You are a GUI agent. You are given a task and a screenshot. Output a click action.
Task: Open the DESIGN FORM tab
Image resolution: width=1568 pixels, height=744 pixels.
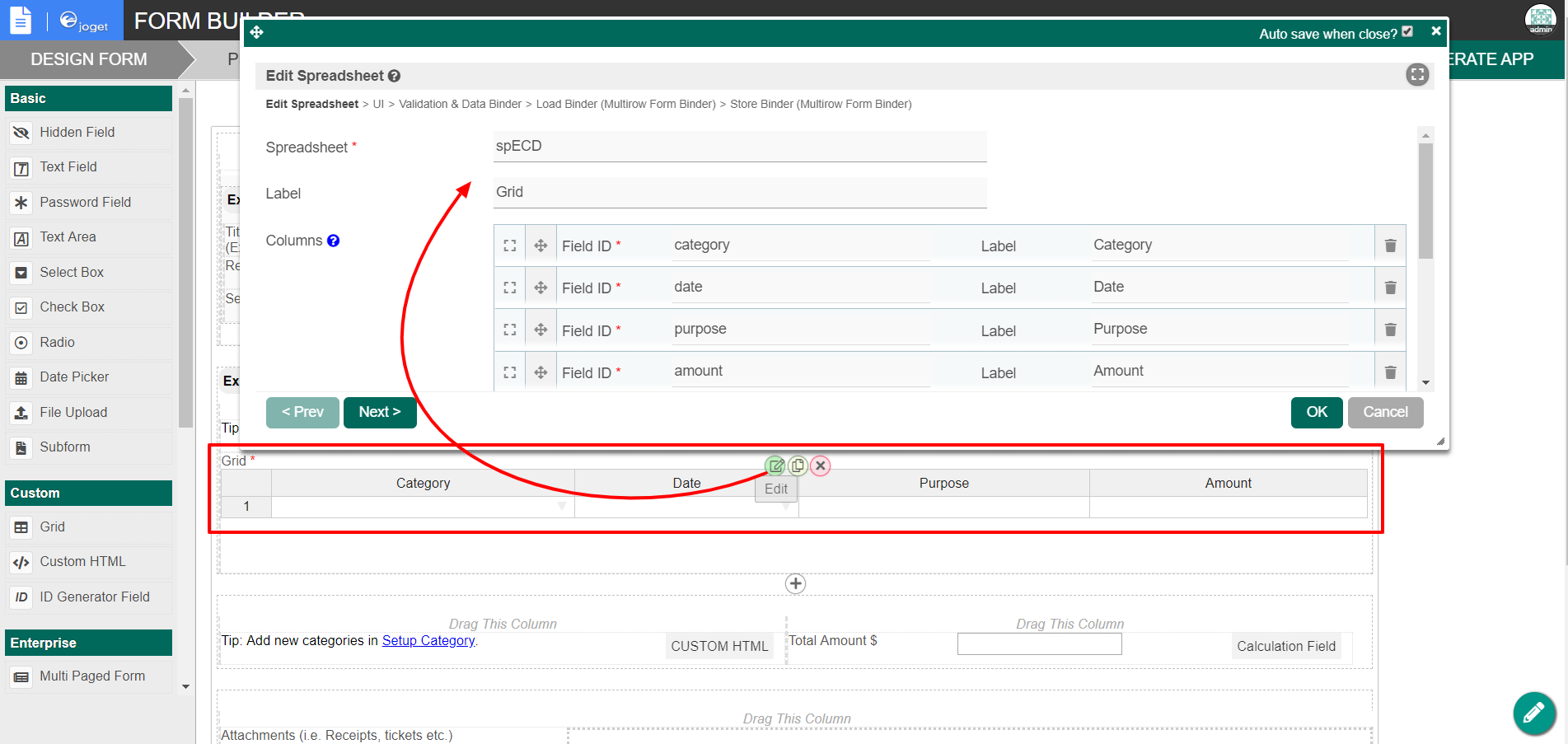point(89,59)
